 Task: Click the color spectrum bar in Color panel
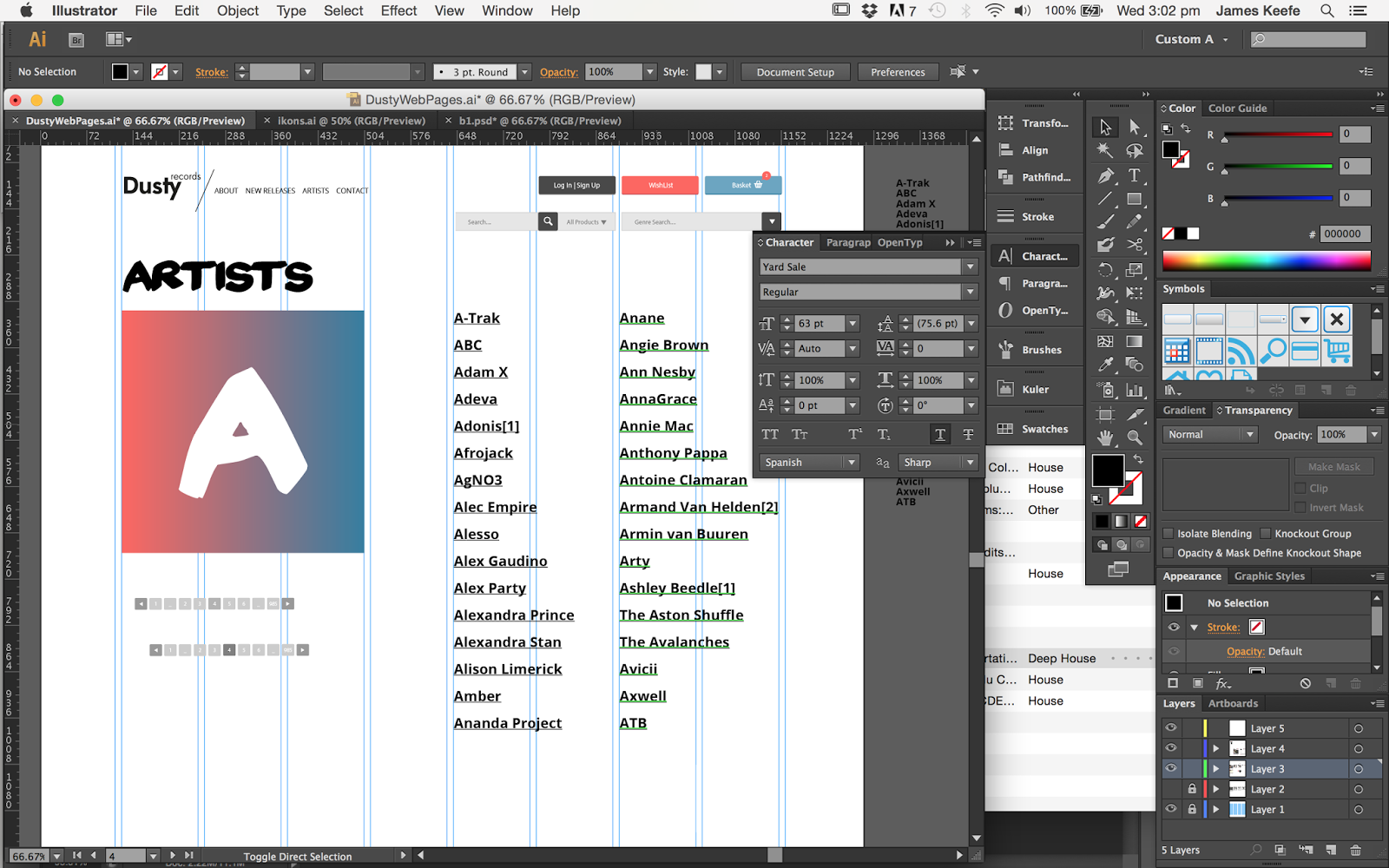click(x=1267, y=260)
